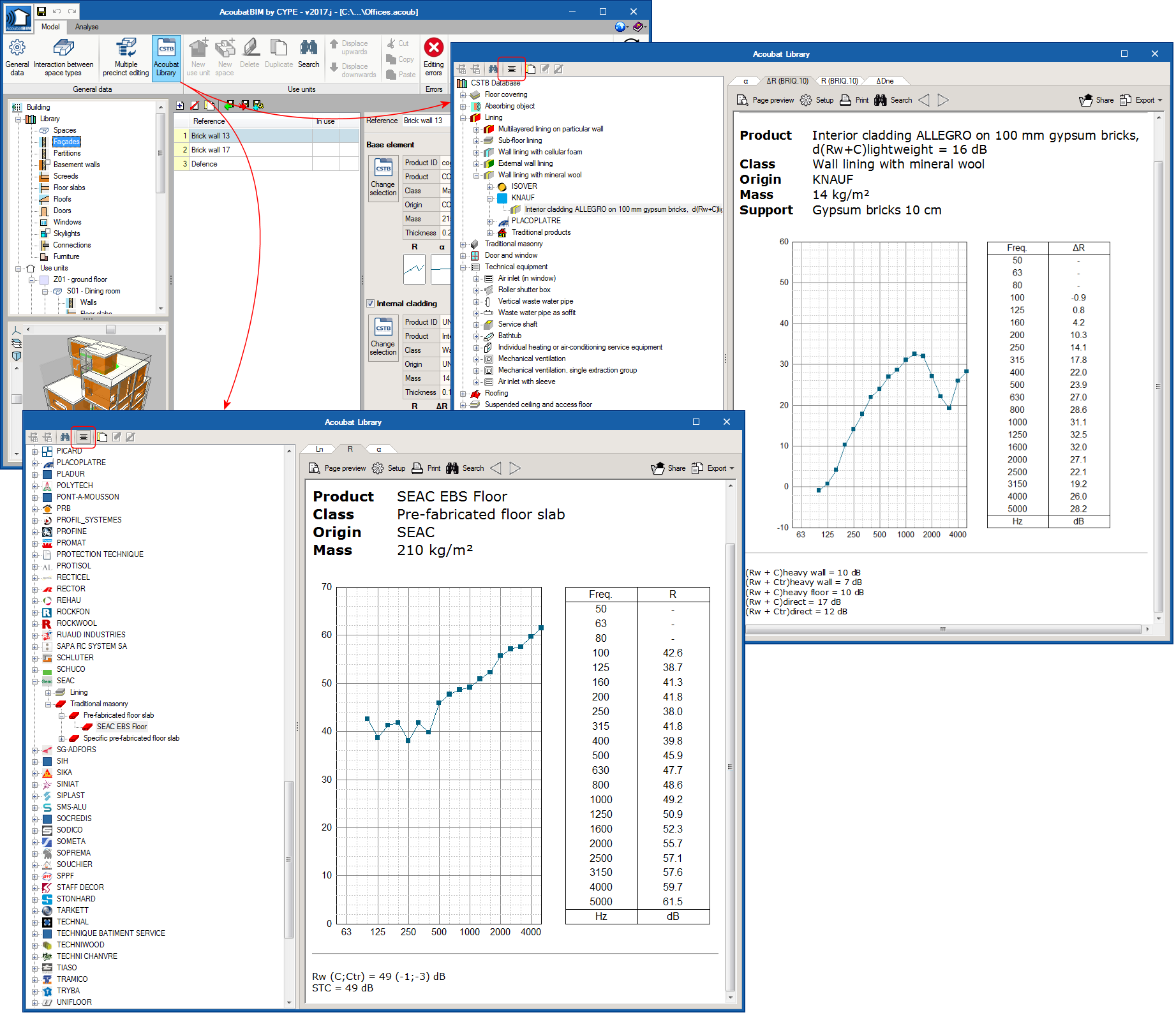This screenshot has width=1176, height=1015.
Task: Expand the Roofing node
Action: click(463, 393)
